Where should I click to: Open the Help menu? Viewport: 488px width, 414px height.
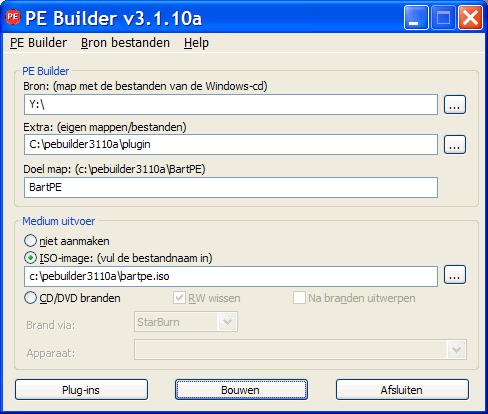coord(196,43)
